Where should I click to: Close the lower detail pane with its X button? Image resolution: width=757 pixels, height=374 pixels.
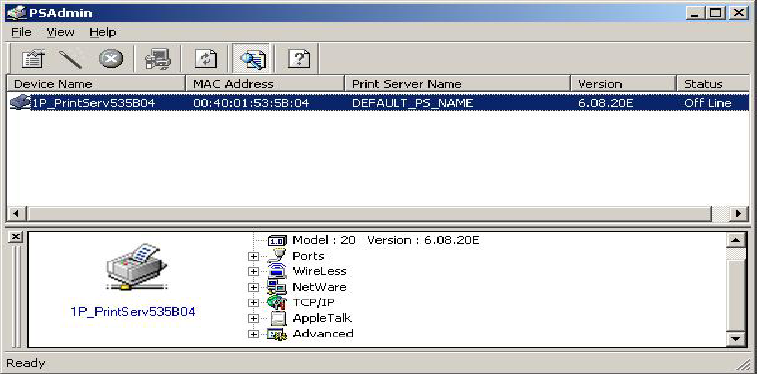pos(16,236)
